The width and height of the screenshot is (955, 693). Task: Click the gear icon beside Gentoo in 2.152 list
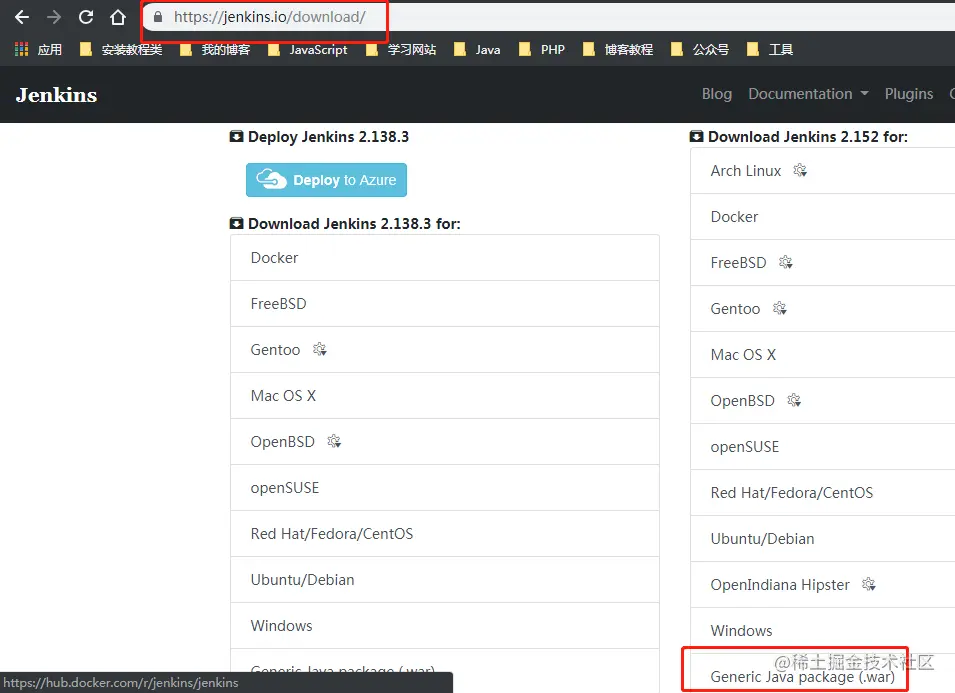(x=780, y=308)
